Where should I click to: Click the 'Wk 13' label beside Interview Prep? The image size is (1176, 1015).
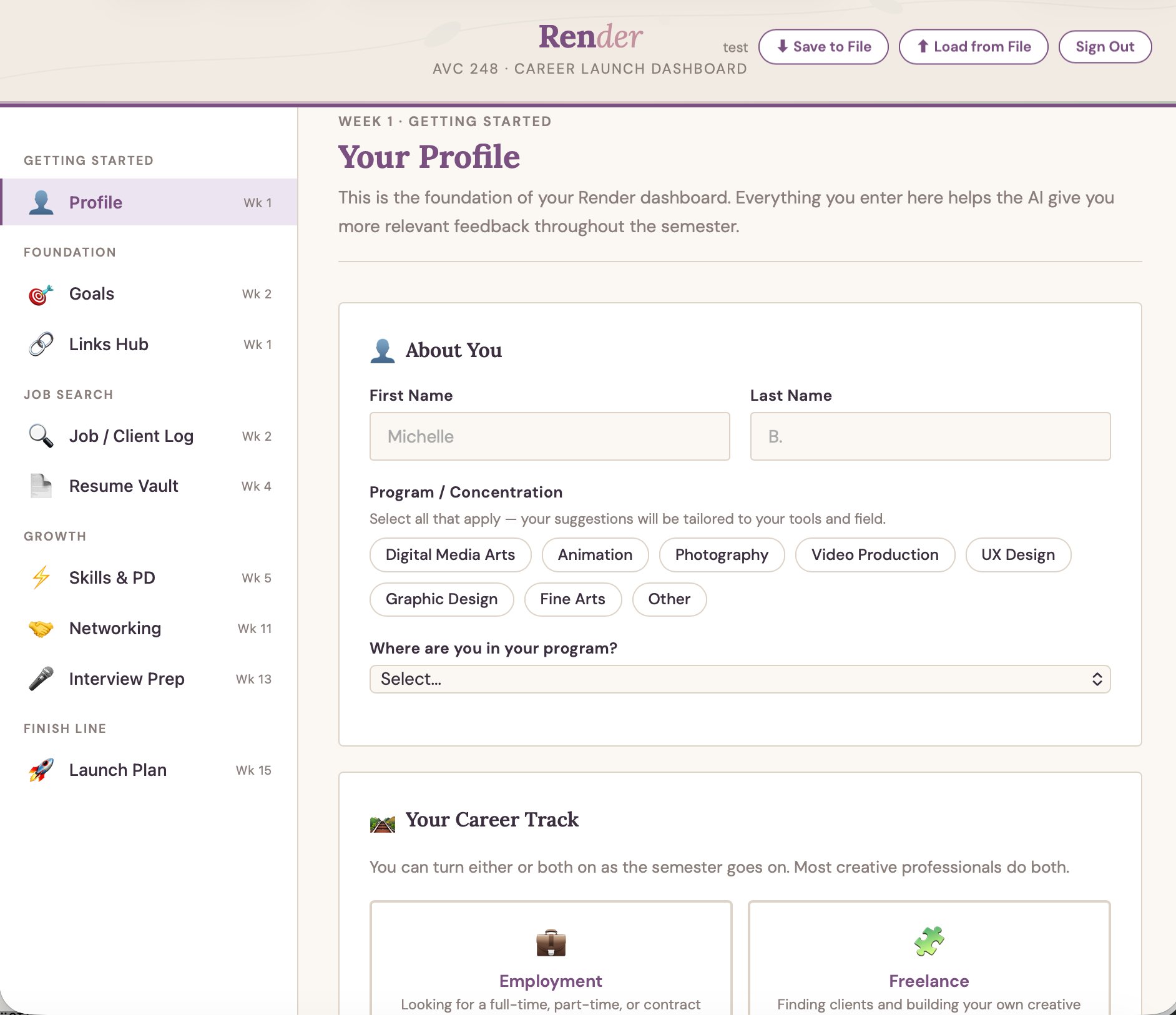253,679
